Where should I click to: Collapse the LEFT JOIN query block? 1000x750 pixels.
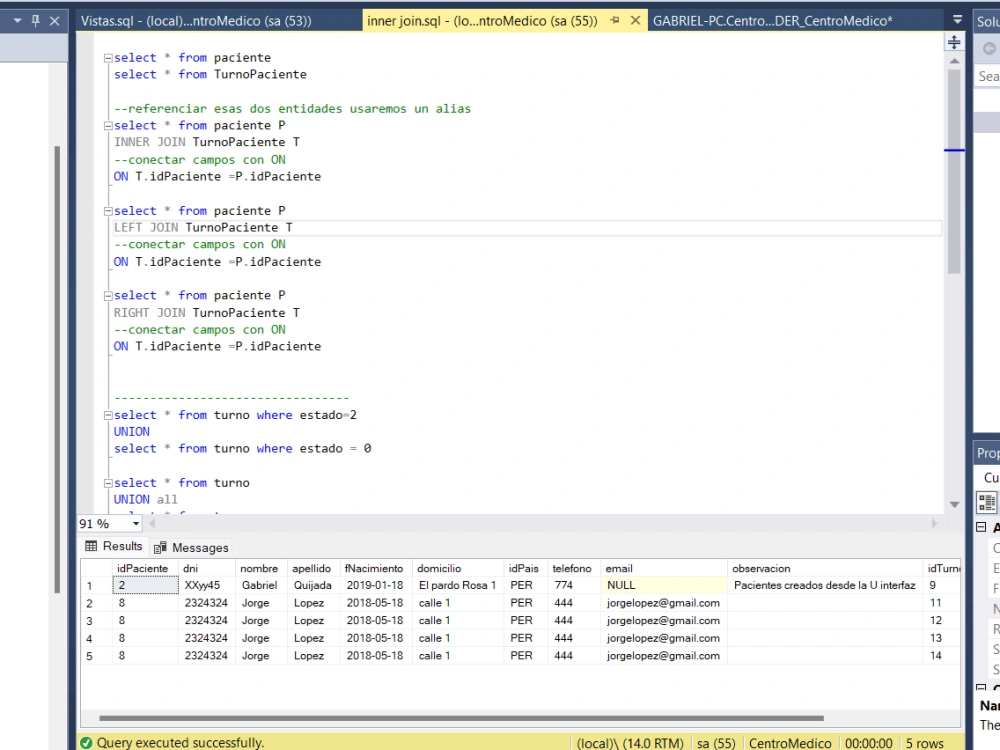coord(108,211)
